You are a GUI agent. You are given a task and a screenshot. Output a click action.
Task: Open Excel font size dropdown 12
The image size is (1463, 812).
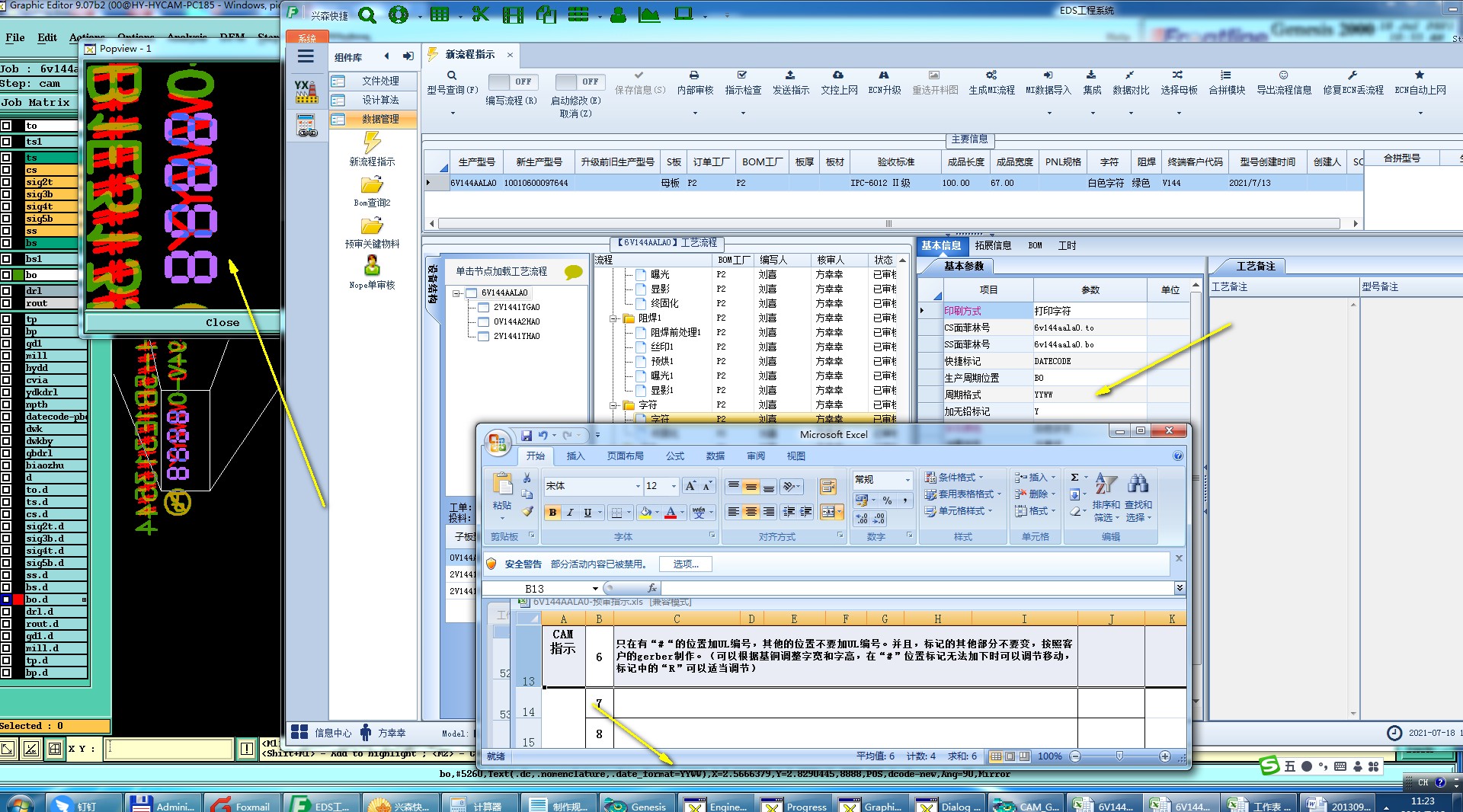point(673,486)
